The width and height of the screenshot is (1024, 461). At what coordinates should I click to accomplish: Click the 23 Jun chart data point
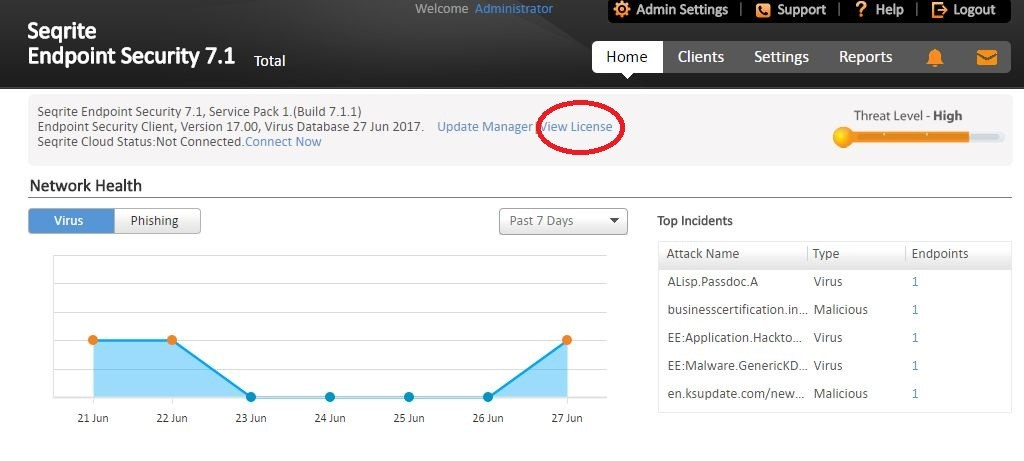pyautogui.click(x=251, y=397)
